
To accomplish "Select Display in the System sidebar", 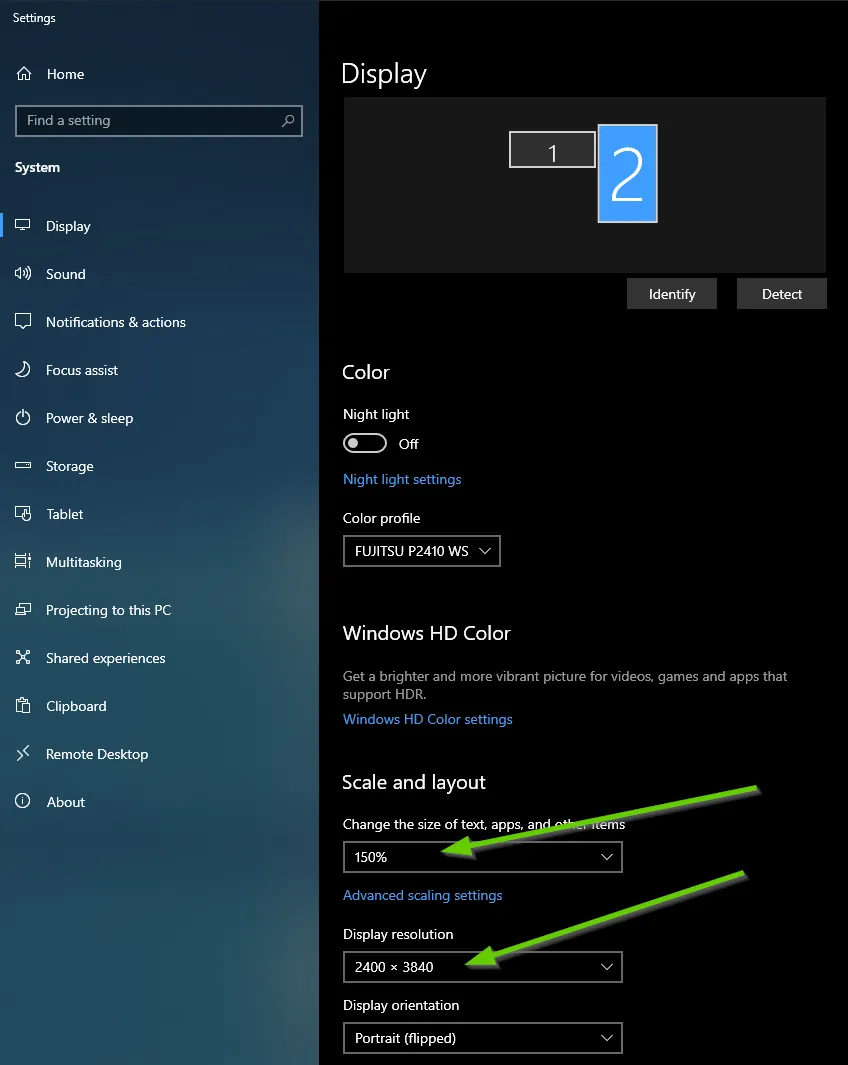I will coord(69,226).
